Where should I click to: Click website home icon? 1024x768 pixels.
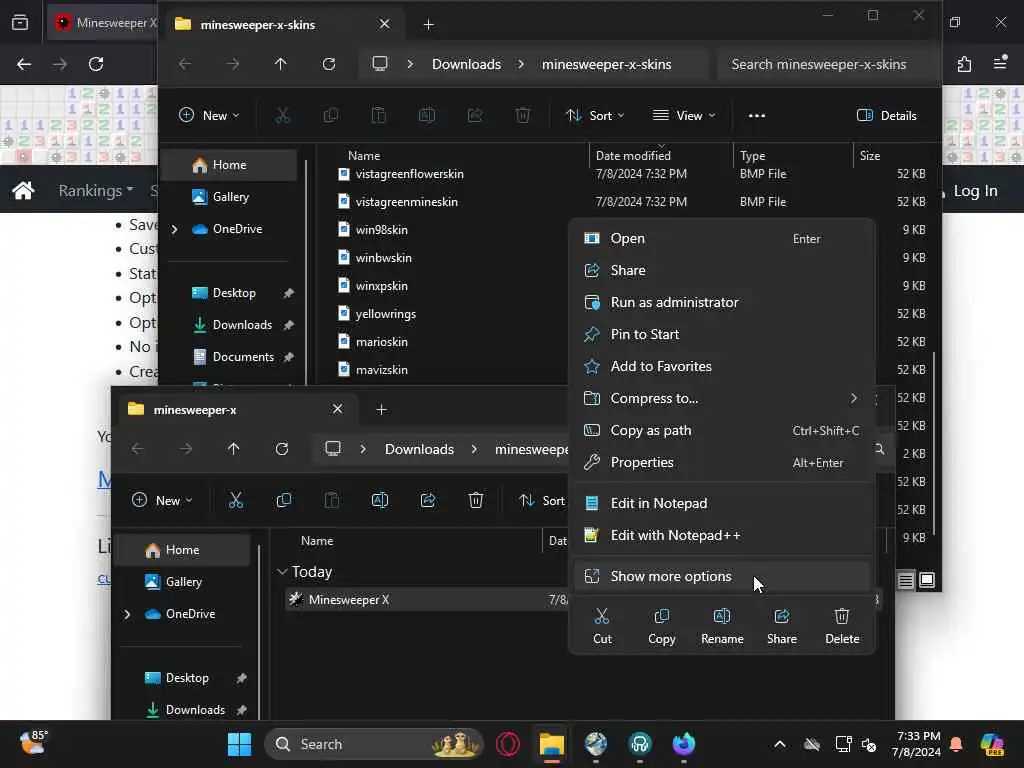[24, 191]
